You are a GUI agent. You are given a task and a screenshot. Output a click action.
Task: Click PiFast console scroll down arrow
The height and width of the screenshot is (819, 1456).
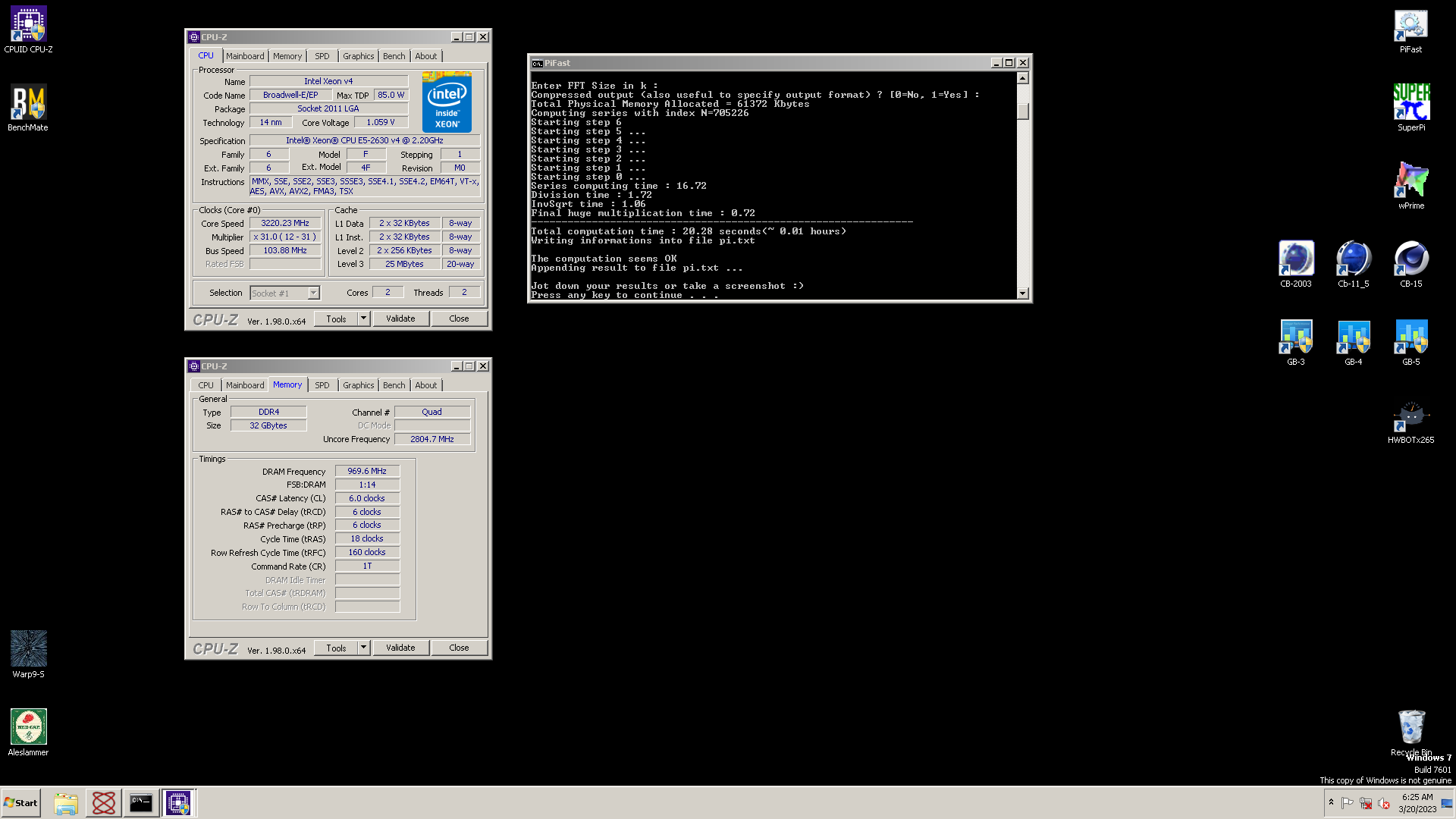click(1022, 293)
